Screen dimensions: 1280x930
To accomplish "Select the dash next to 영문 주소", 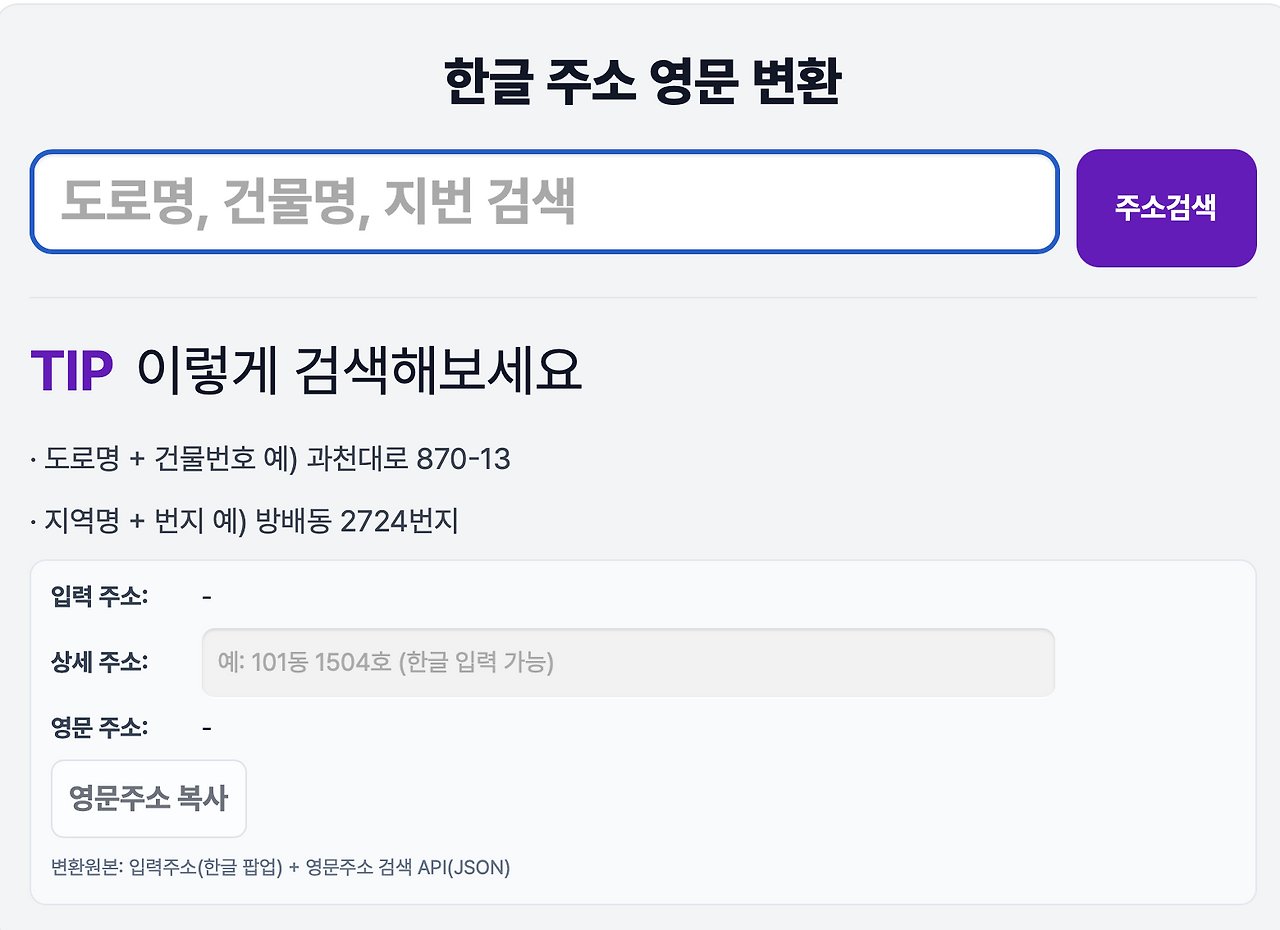I will pyautogui.click(x=206, y=728).
